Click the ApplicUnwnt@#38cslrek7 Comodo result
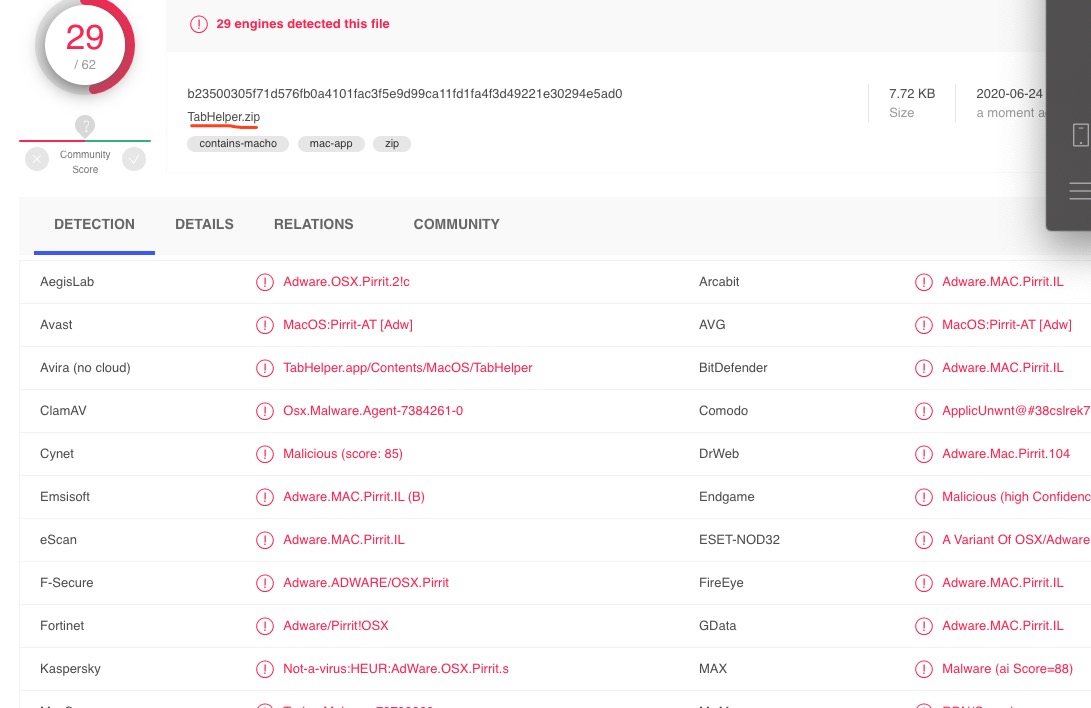Image resolution: width=1091 pixels, height=708 pixels. click(x=1016, y=411)
